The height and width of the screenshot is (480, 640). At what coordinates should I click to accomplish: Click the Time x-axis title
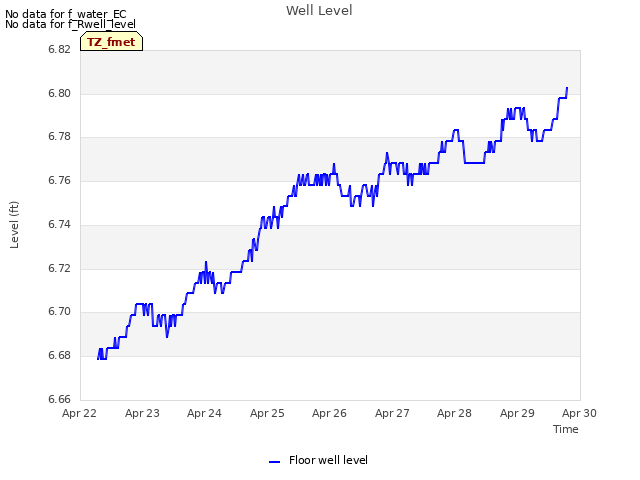click(566, 429)
